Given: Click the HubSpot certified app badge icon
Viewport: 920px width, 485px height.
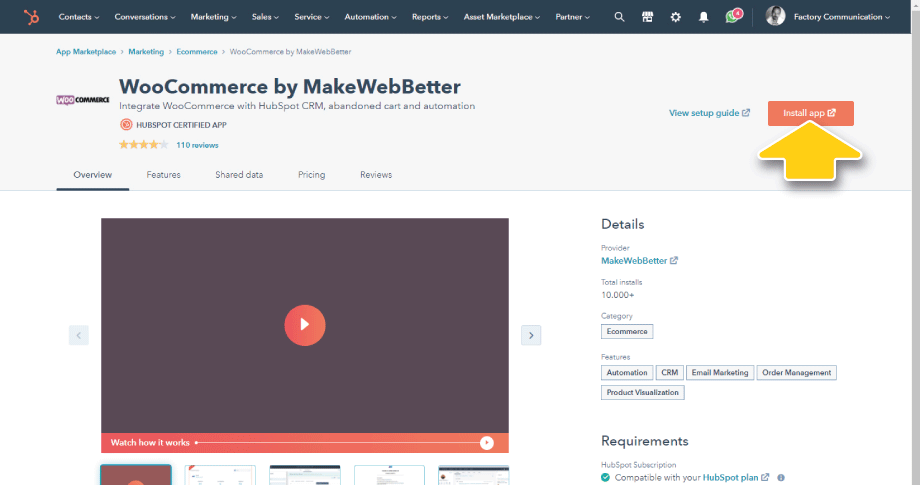Looking at the screenshot, I should (x=126, y=124).
